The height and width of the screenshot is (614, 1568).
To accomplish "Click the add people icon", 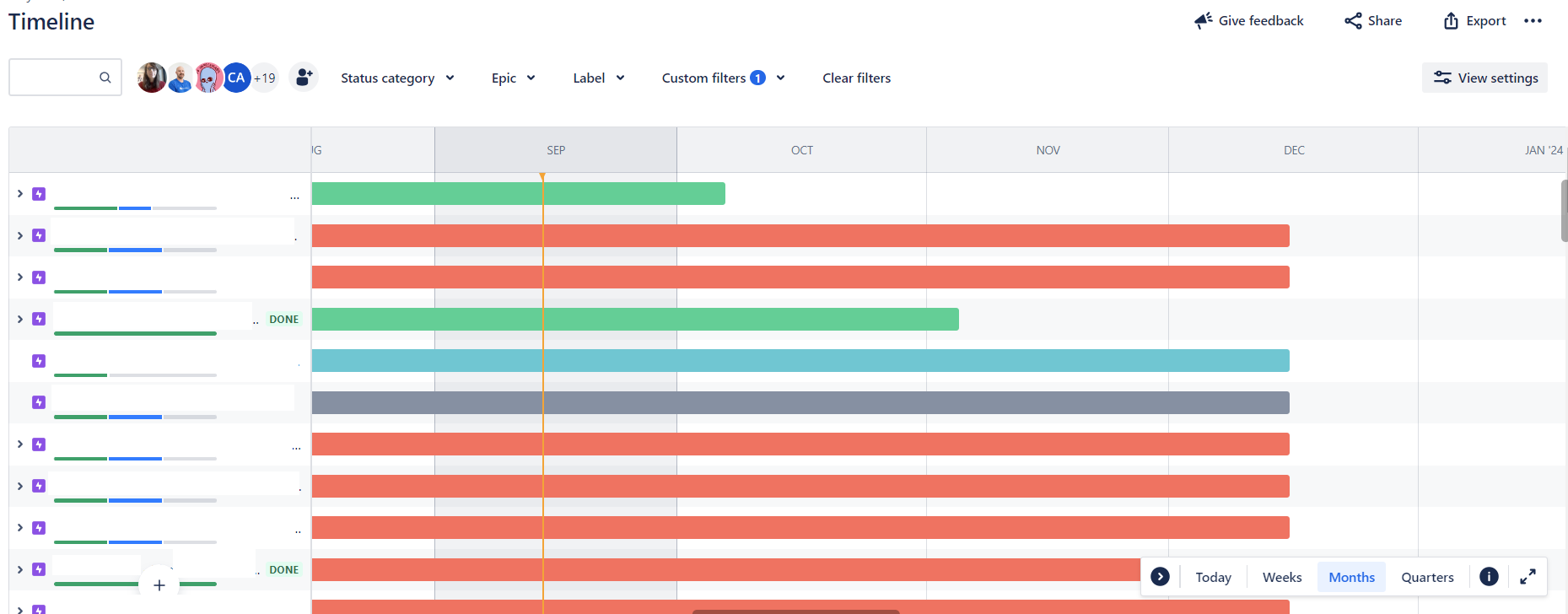I will point(304,78).
